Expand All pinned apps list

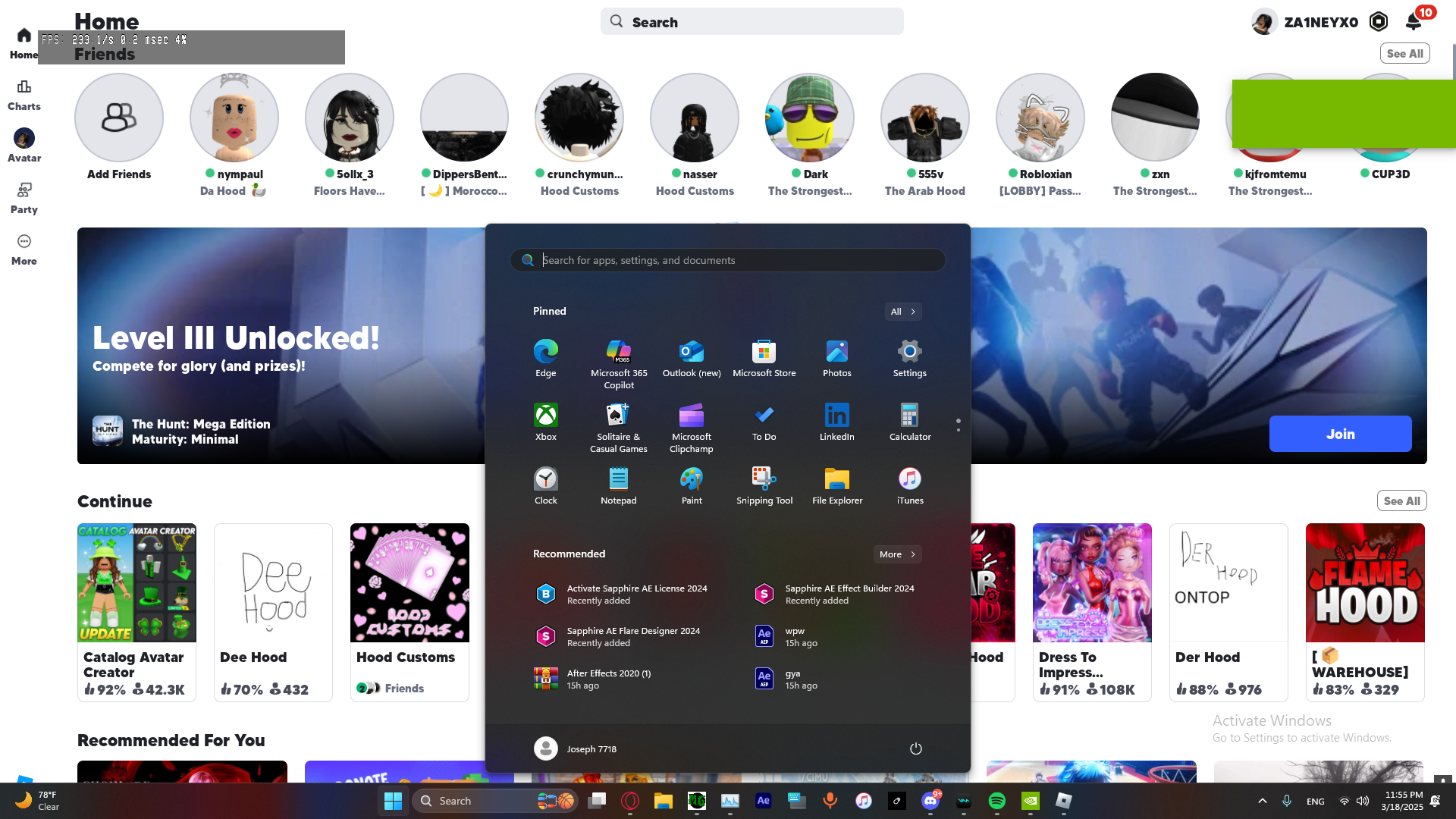click(903, 312)
